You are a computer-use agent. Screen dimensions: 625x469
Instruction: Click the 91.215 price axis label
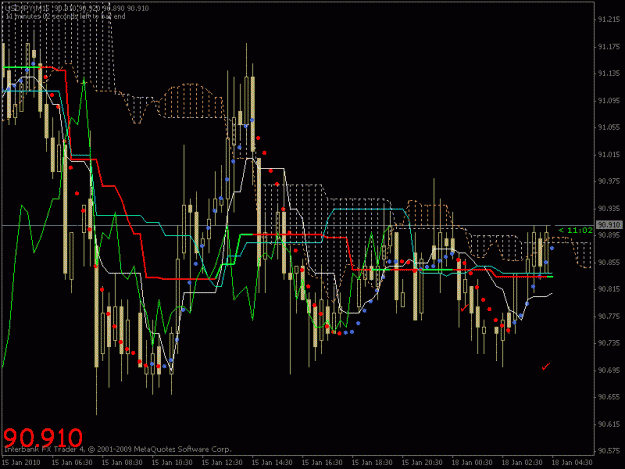tap(609, 20)
